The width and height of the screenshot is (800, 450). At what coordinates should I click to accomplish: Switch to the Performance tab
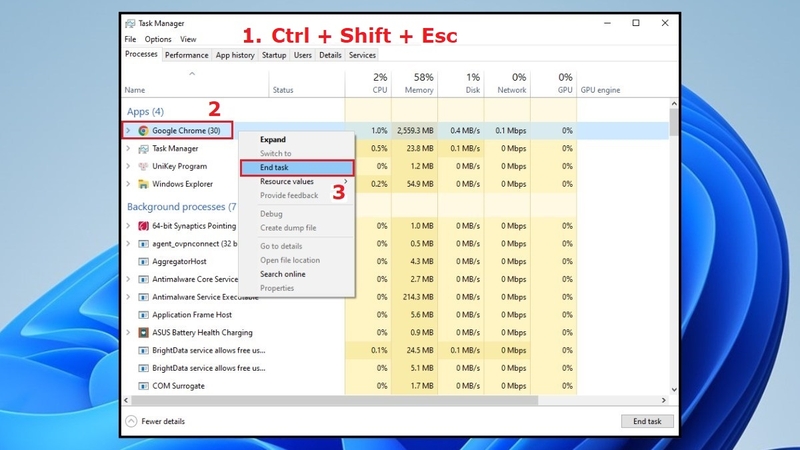point(187,55)
